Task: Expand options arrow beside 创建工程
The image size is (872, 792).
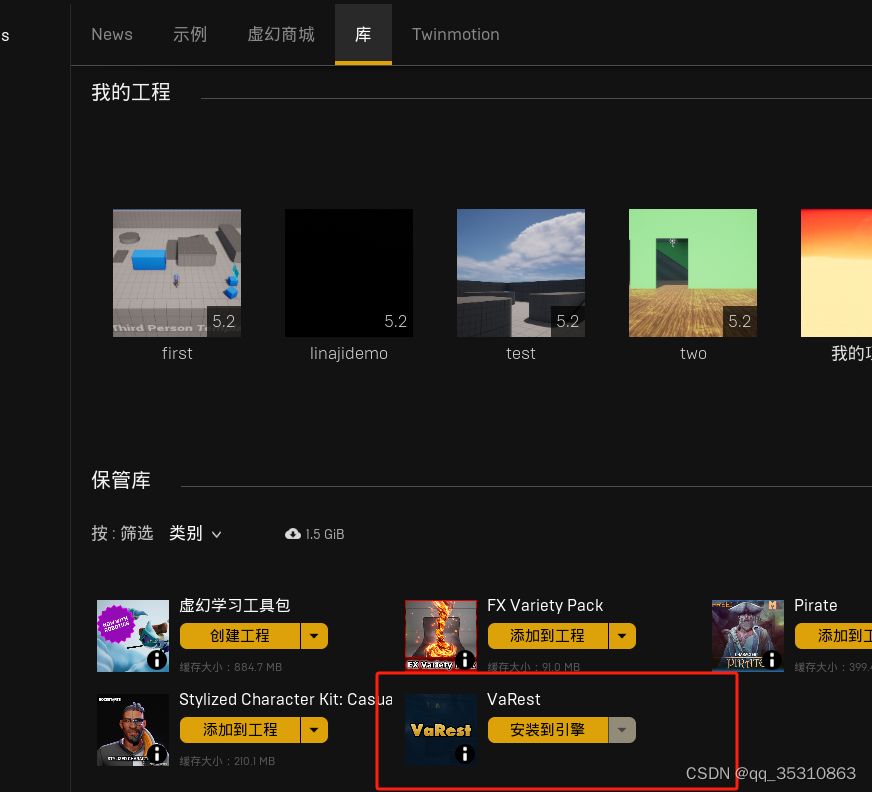Action: pyautogui.click(x=314, y=636)
